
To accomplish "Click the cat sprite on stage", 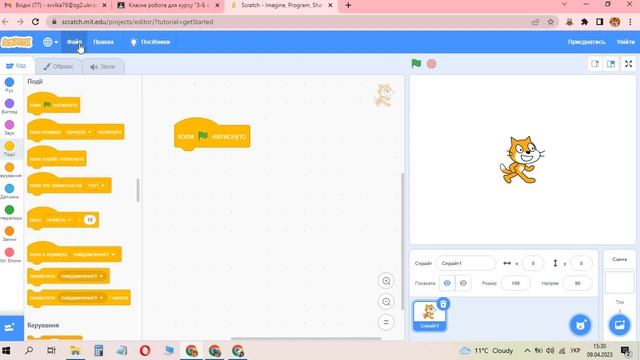I will pyautogui.click(x=522, y=160).
